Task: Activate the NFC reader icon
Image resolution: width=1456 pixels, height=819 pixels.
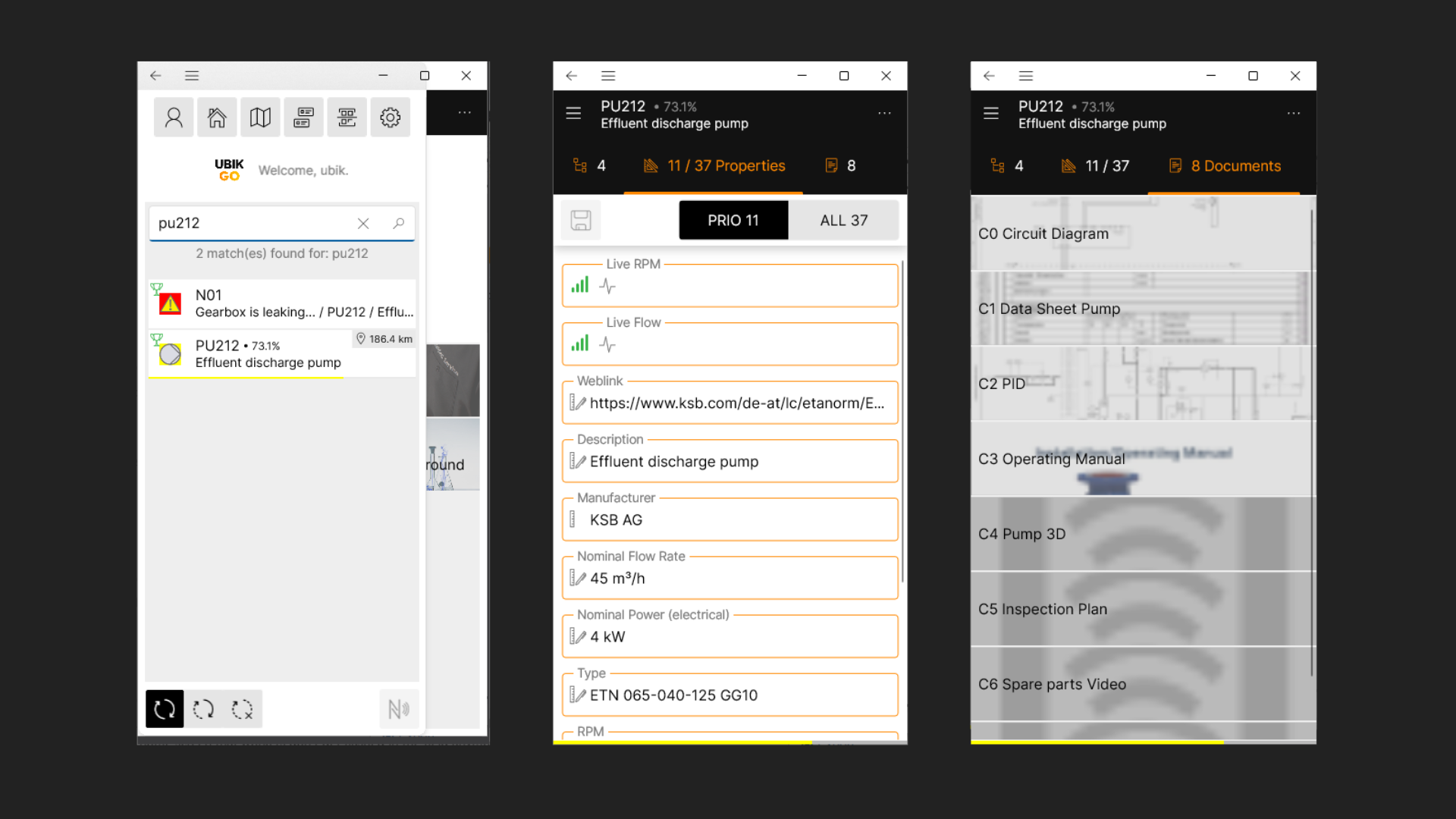Action: tap(399, 708)
